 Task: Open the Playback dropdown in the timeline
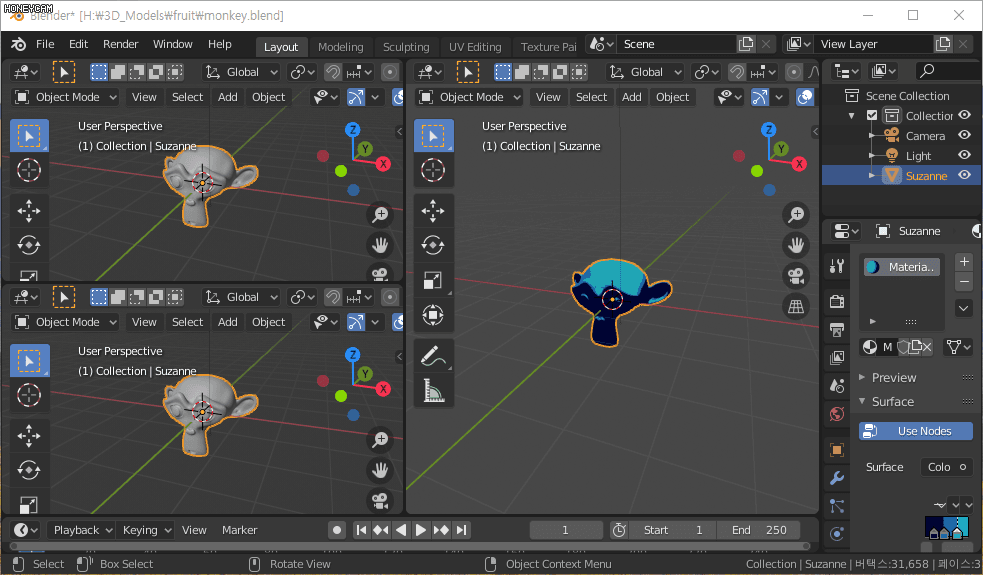80,530
